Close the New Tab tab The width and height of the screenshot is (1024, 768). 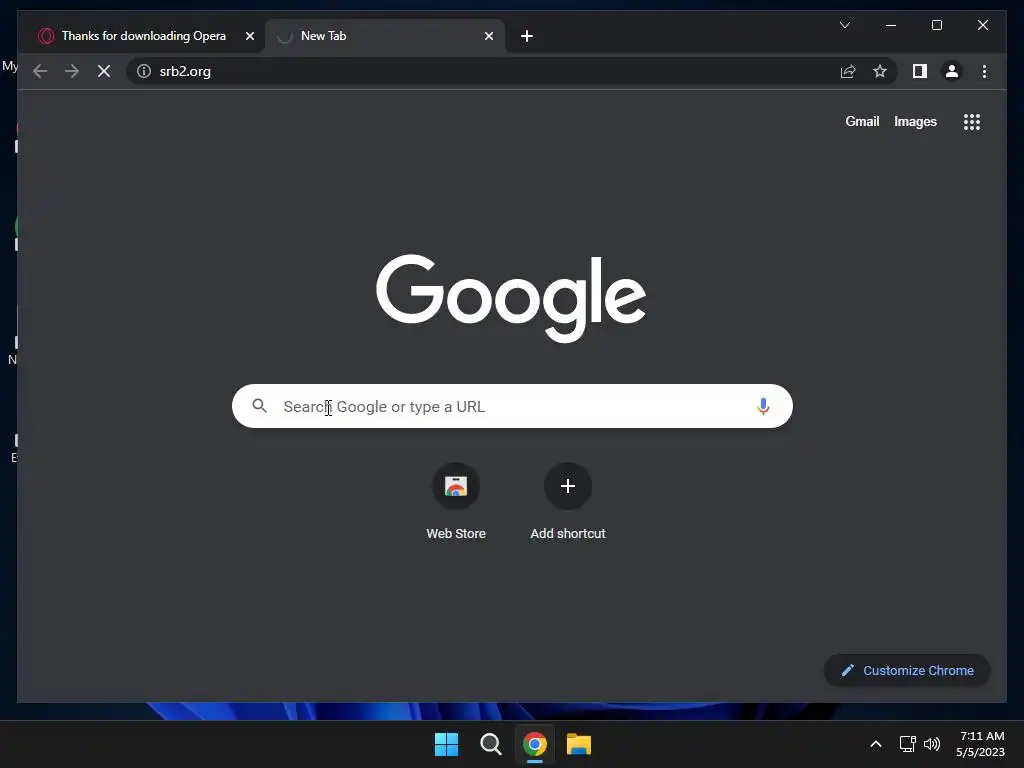tap(488, 36)
